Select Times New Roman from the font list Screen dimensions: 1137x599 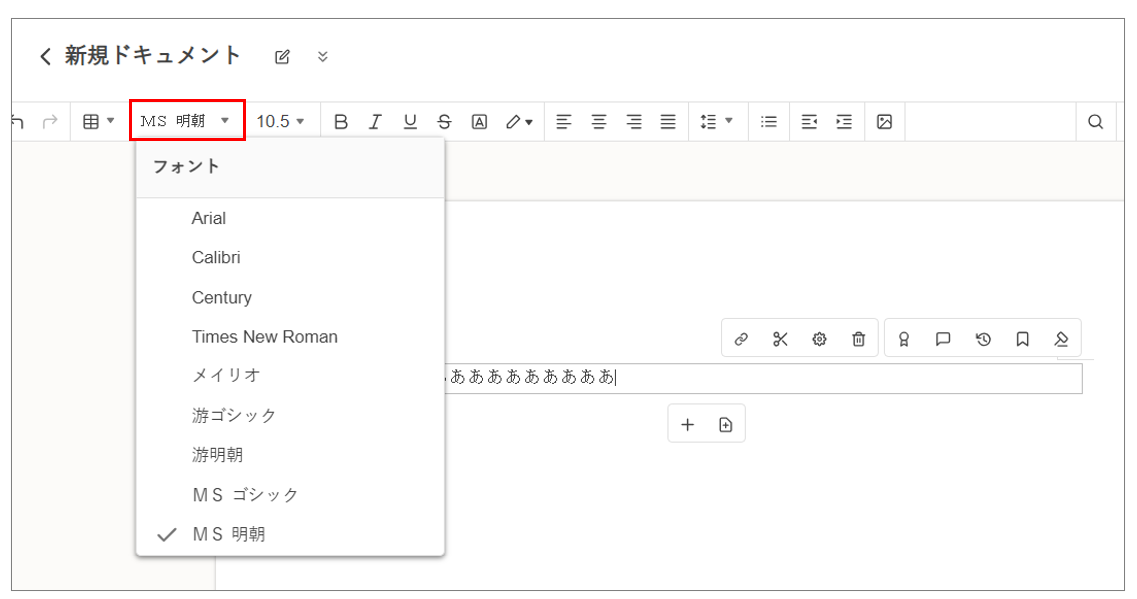coord(264,337)
